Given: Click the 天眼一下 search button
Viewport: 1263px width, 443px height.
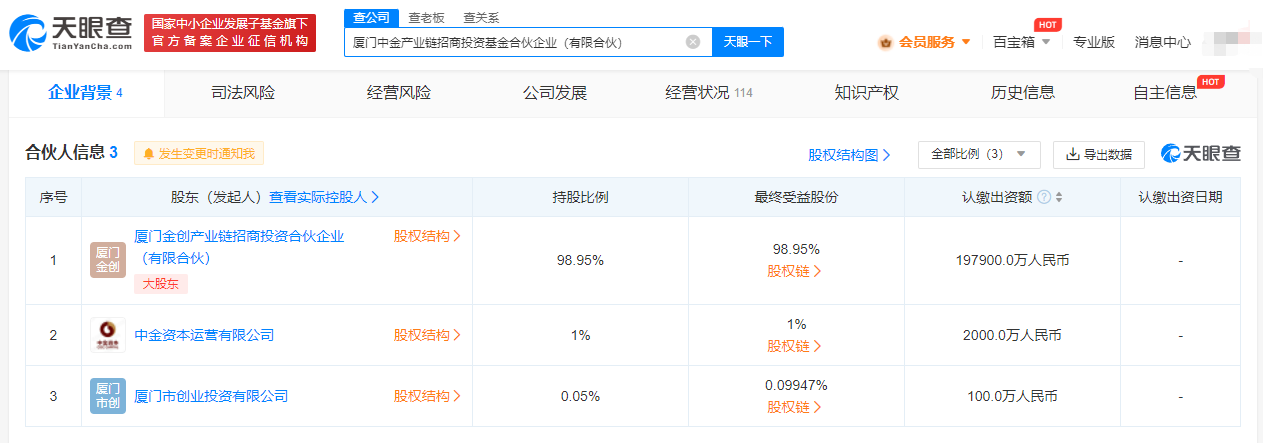Looking at the screenshot, I should click(748, 42).
